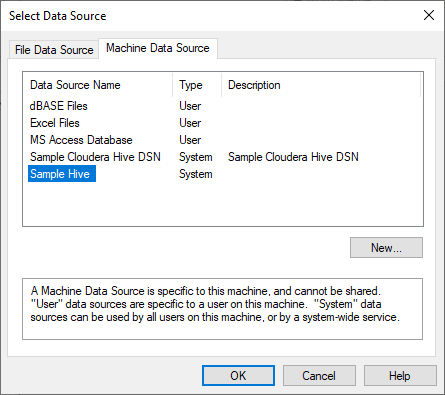This screenshot has width=445, height=395.
Task: Close the Select Data Source window
Action: tap(429, 15)
